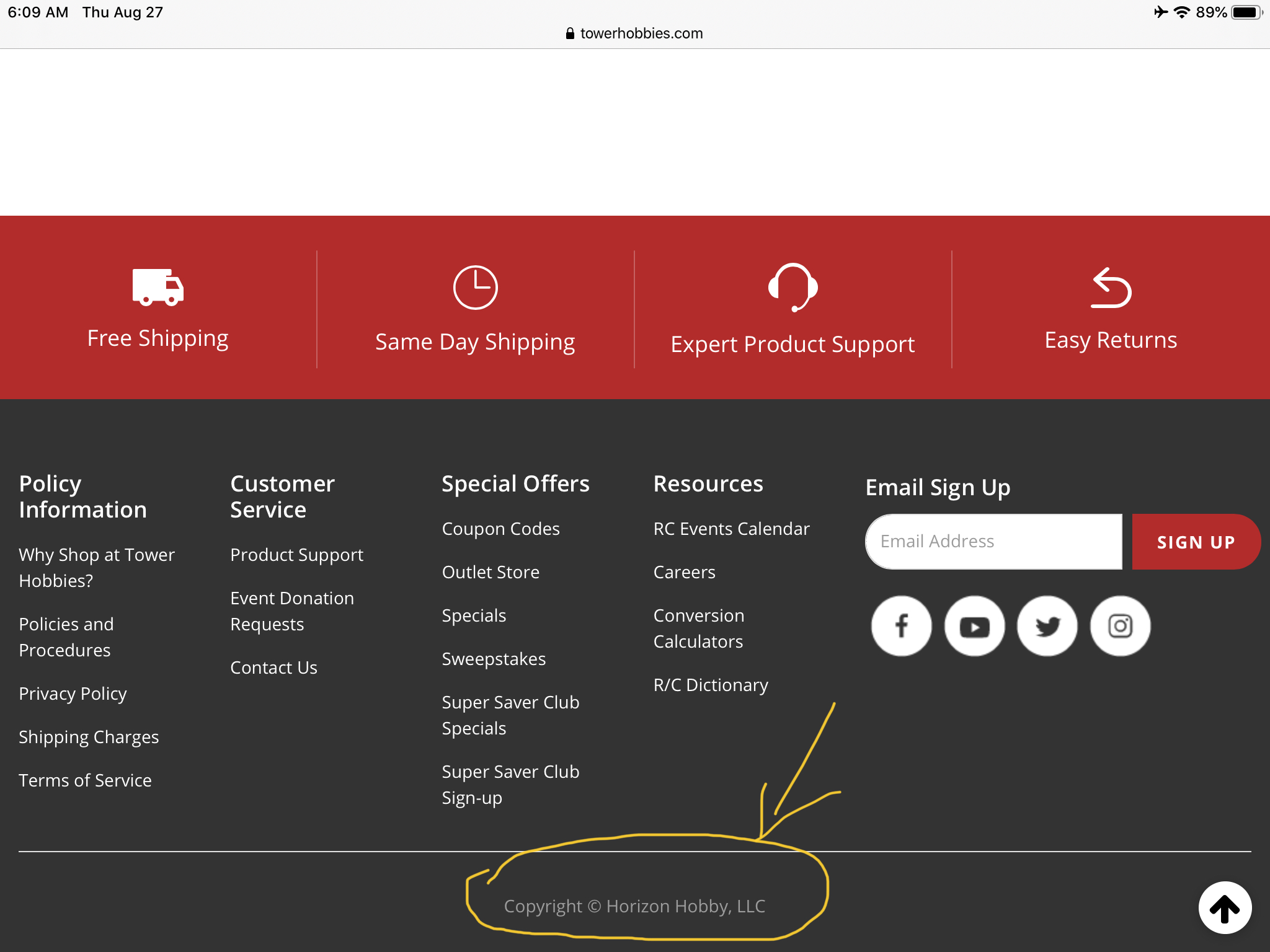1270x952 pixels.
Task: View the RC Events Calendar link
Action: (731, 529)
